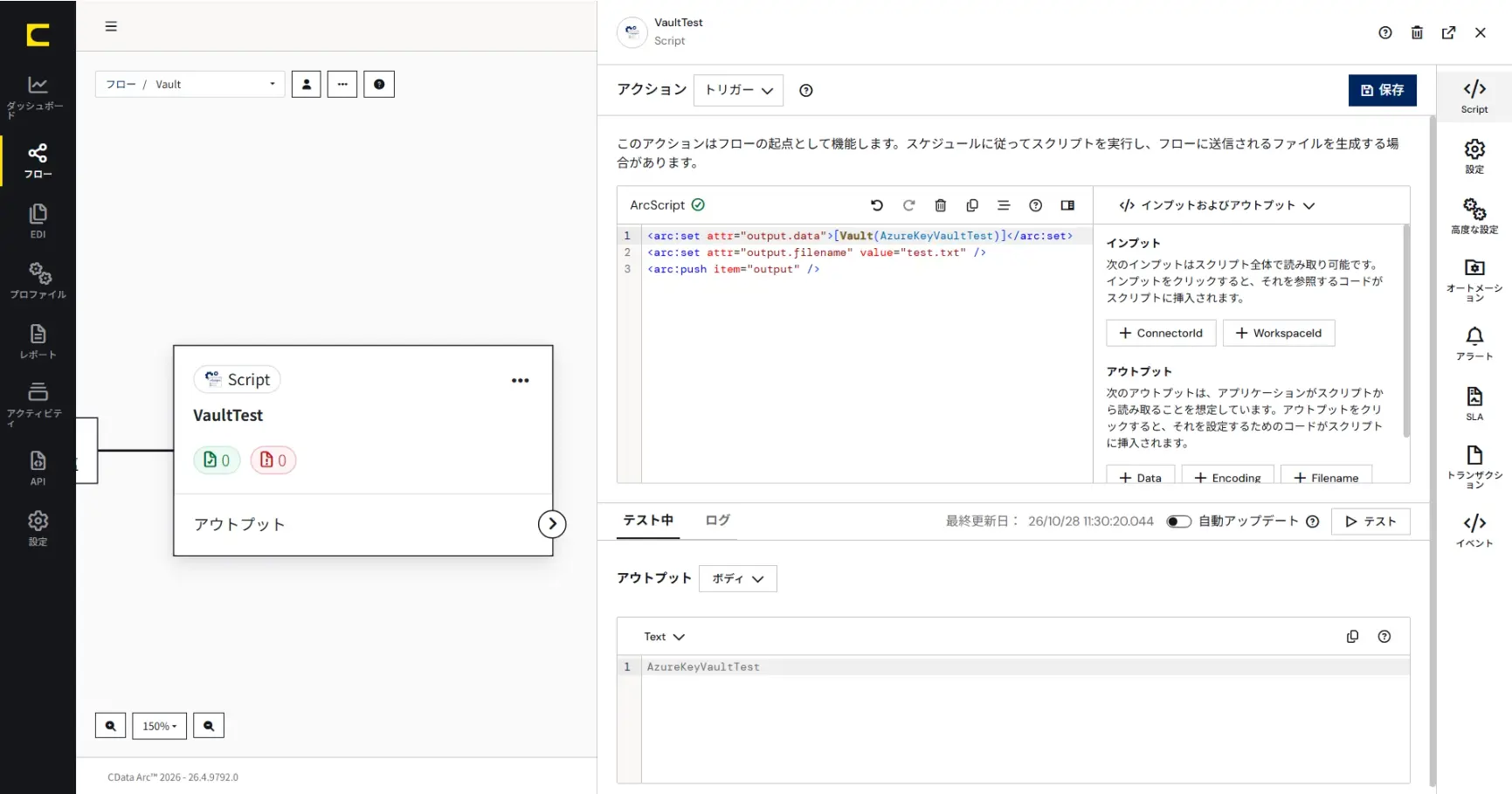Open the SLA tab in right rail
The height and width of the screenshot is (794, 1512).
click(x=1474, y=404)
